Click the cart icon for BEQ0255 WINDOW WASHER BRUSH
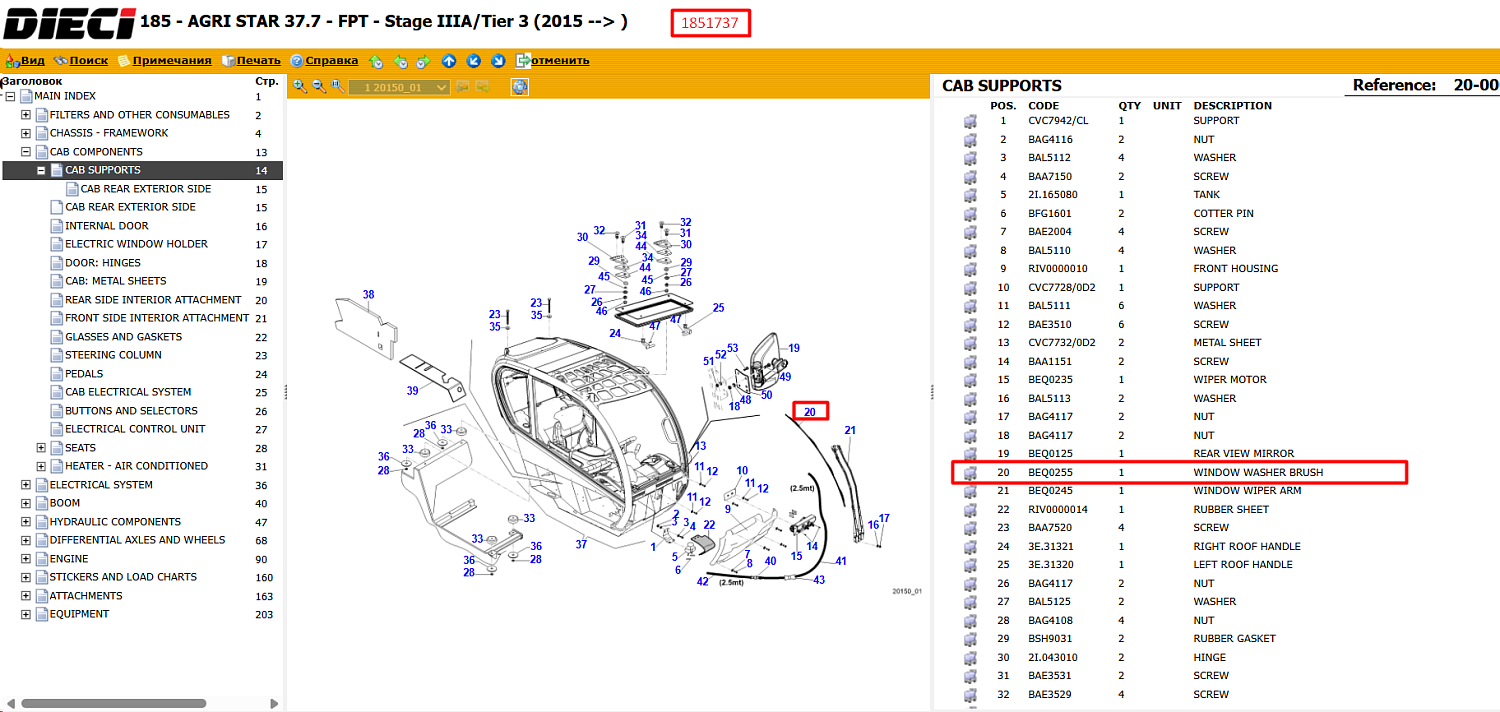 pyautogui.click(x=970, y=472)
